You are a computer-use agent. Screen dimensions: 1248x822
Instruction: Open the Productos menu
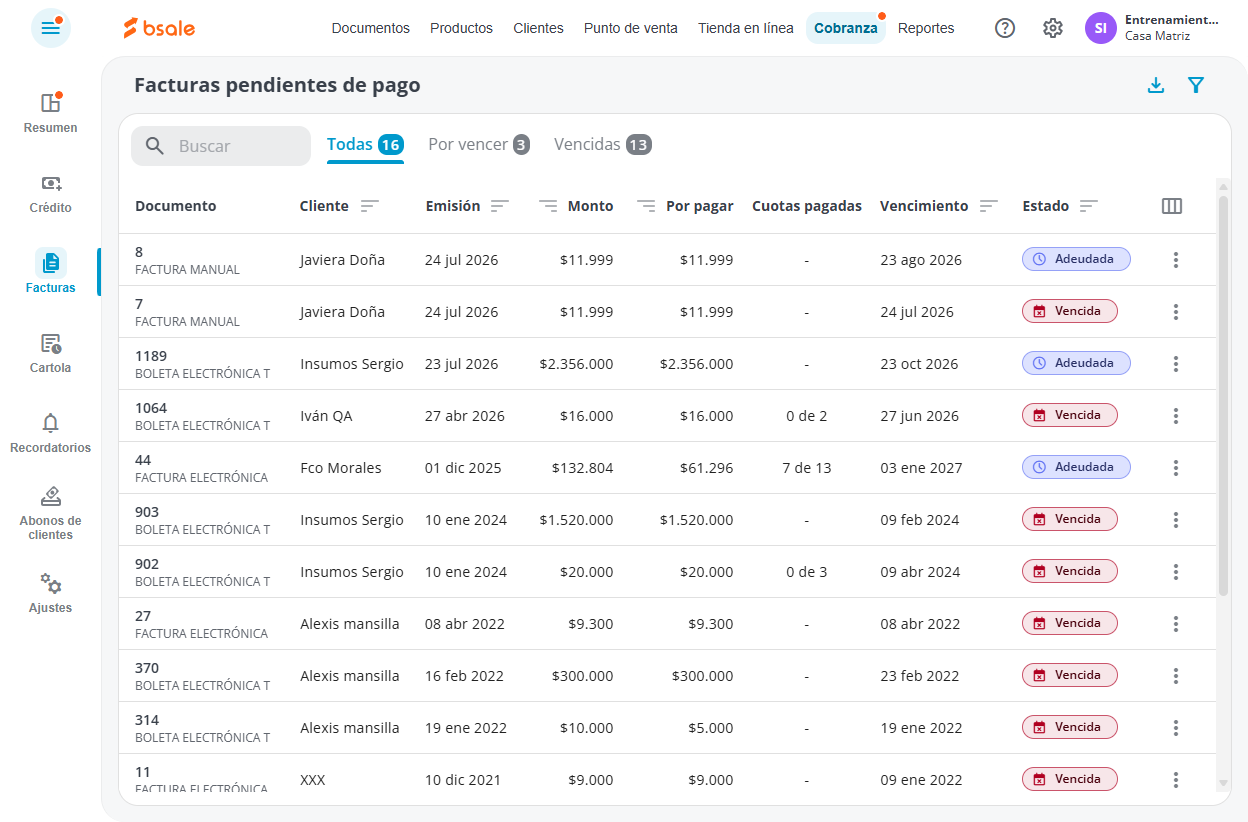[461, 28]
